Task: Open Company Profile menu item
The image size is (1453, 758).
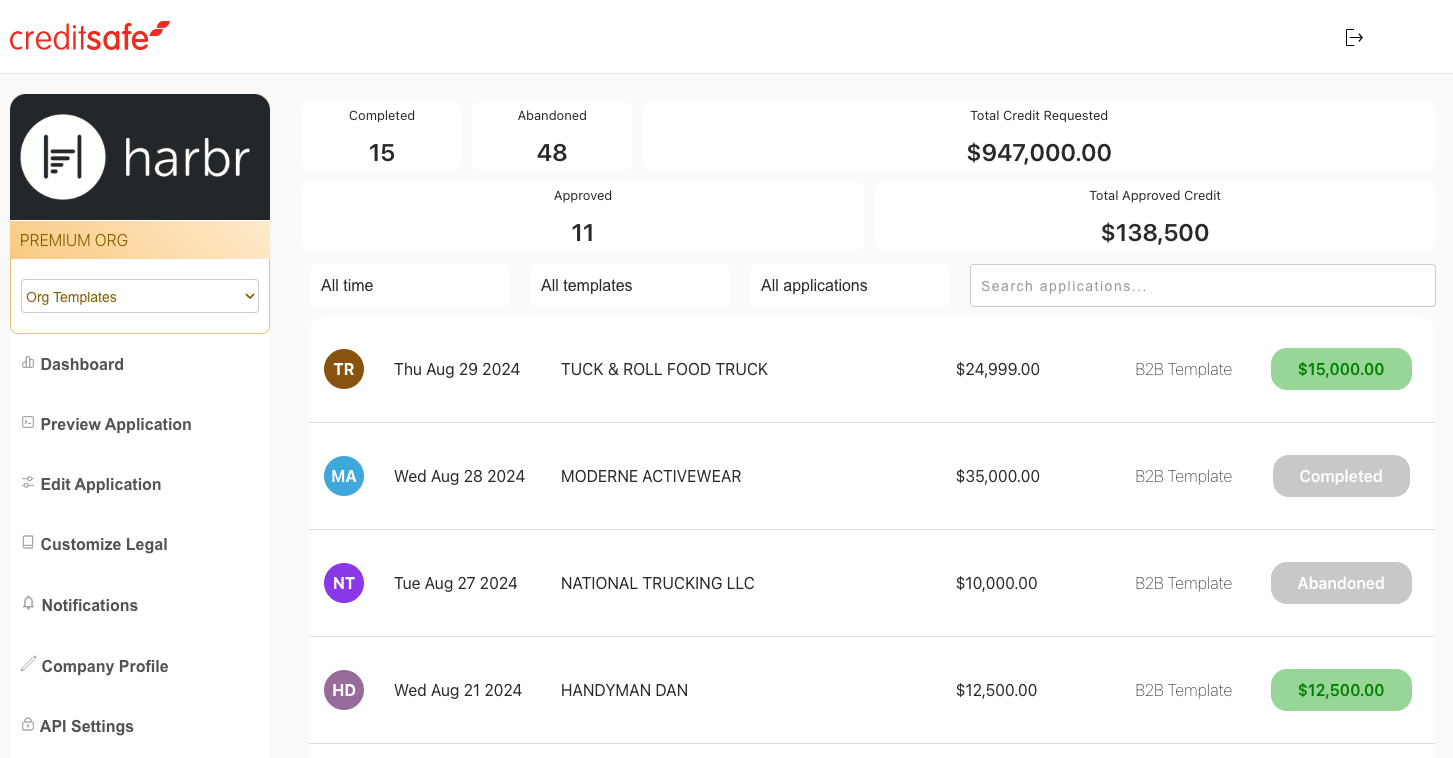Action: (104, 666)
